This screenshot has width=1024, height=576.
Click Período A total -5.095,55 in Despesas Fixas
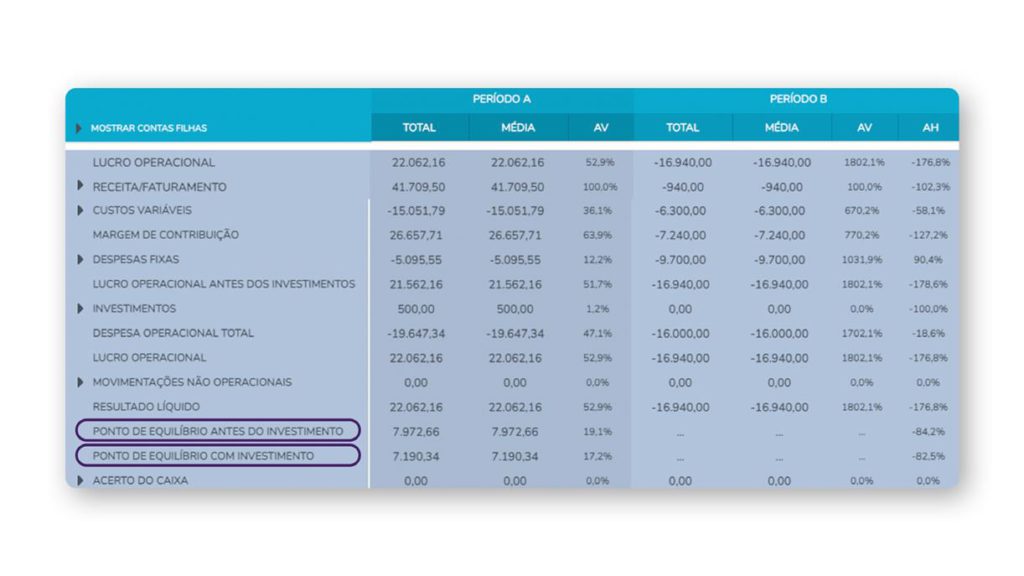click(x=416, y=260)
